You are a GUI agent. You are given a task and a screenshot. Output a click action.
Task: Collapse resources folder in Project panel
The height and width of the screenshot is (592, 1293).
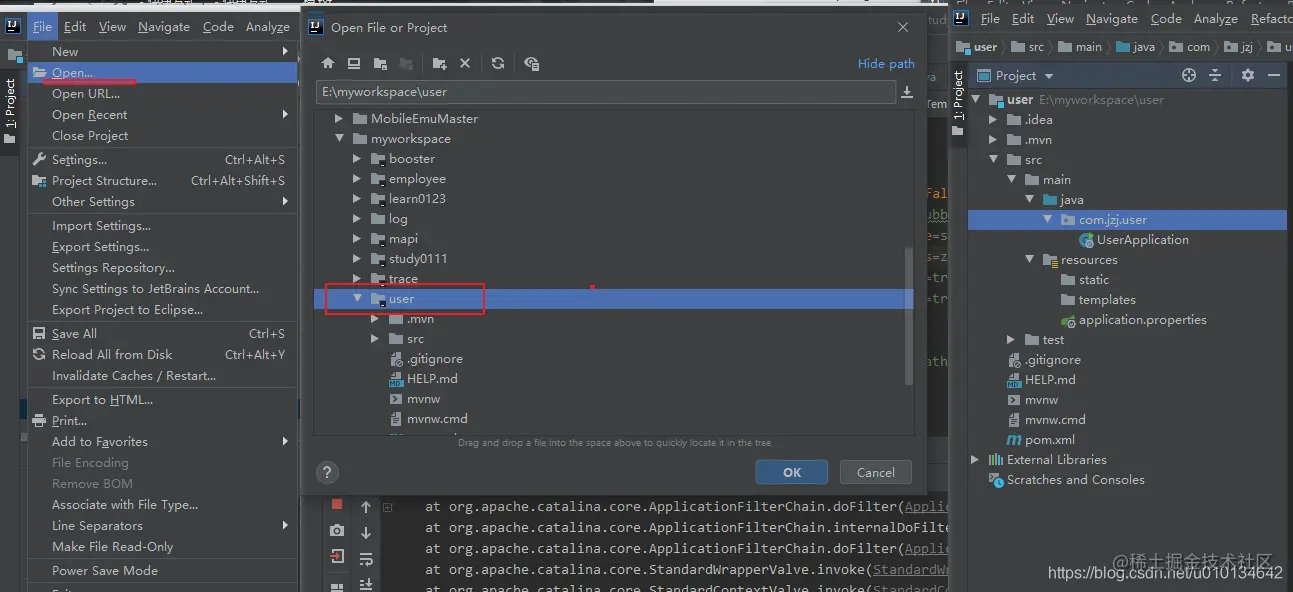click(1029, 260)
